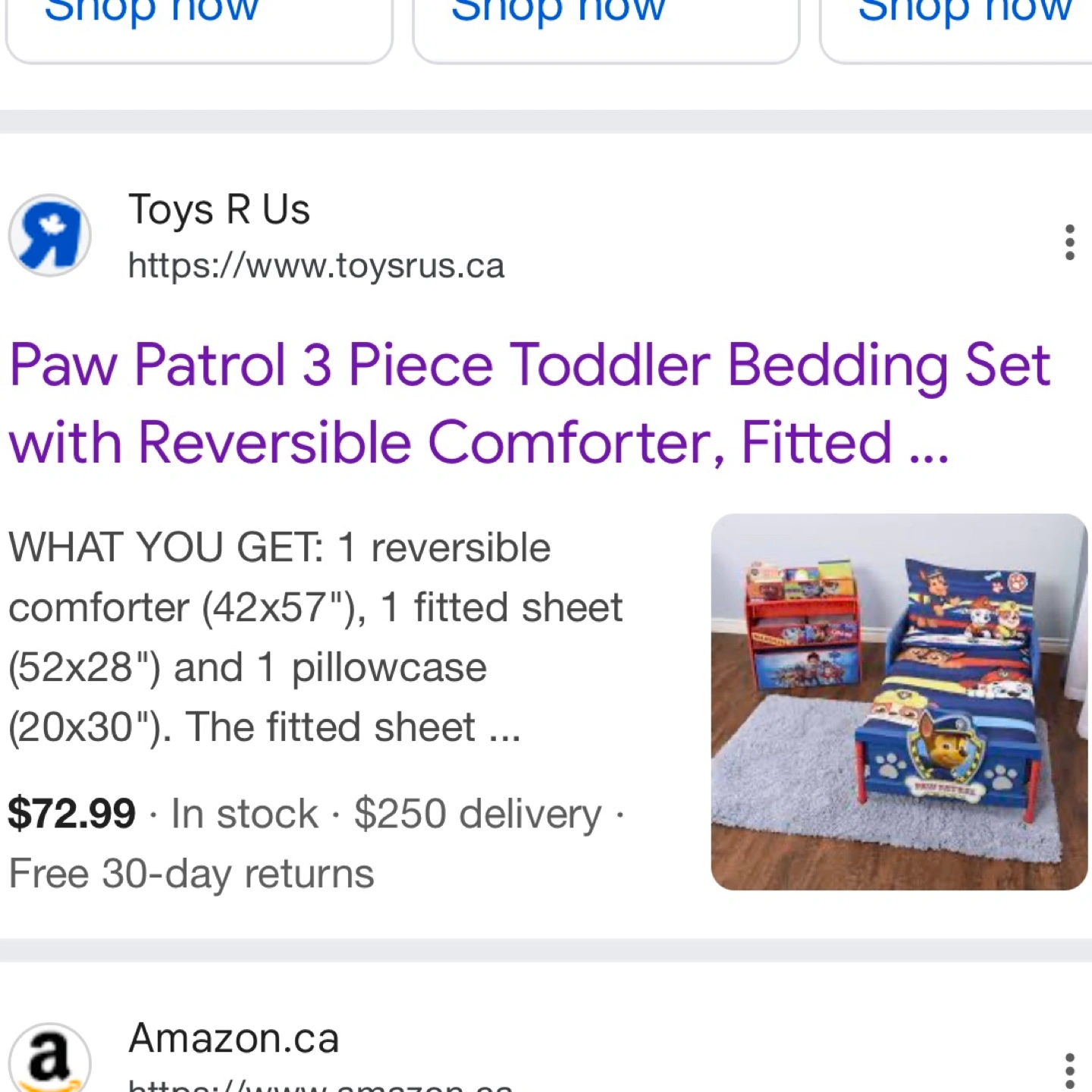Tap the In stock label
The image size is (1092, 1092).
[x=244, y=814]
